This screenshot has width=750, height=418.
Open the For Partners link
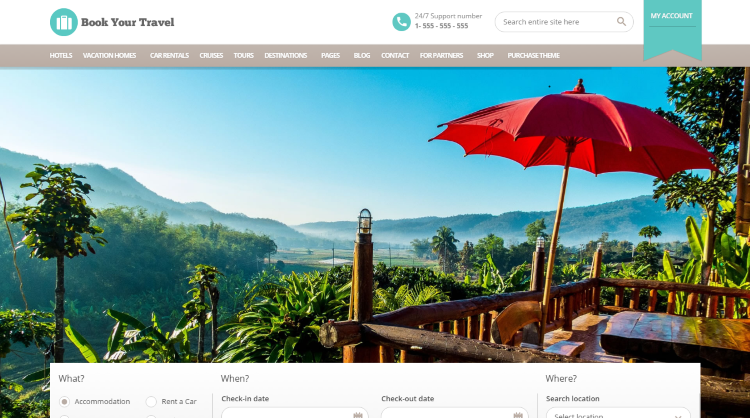[x=441, y=55]
